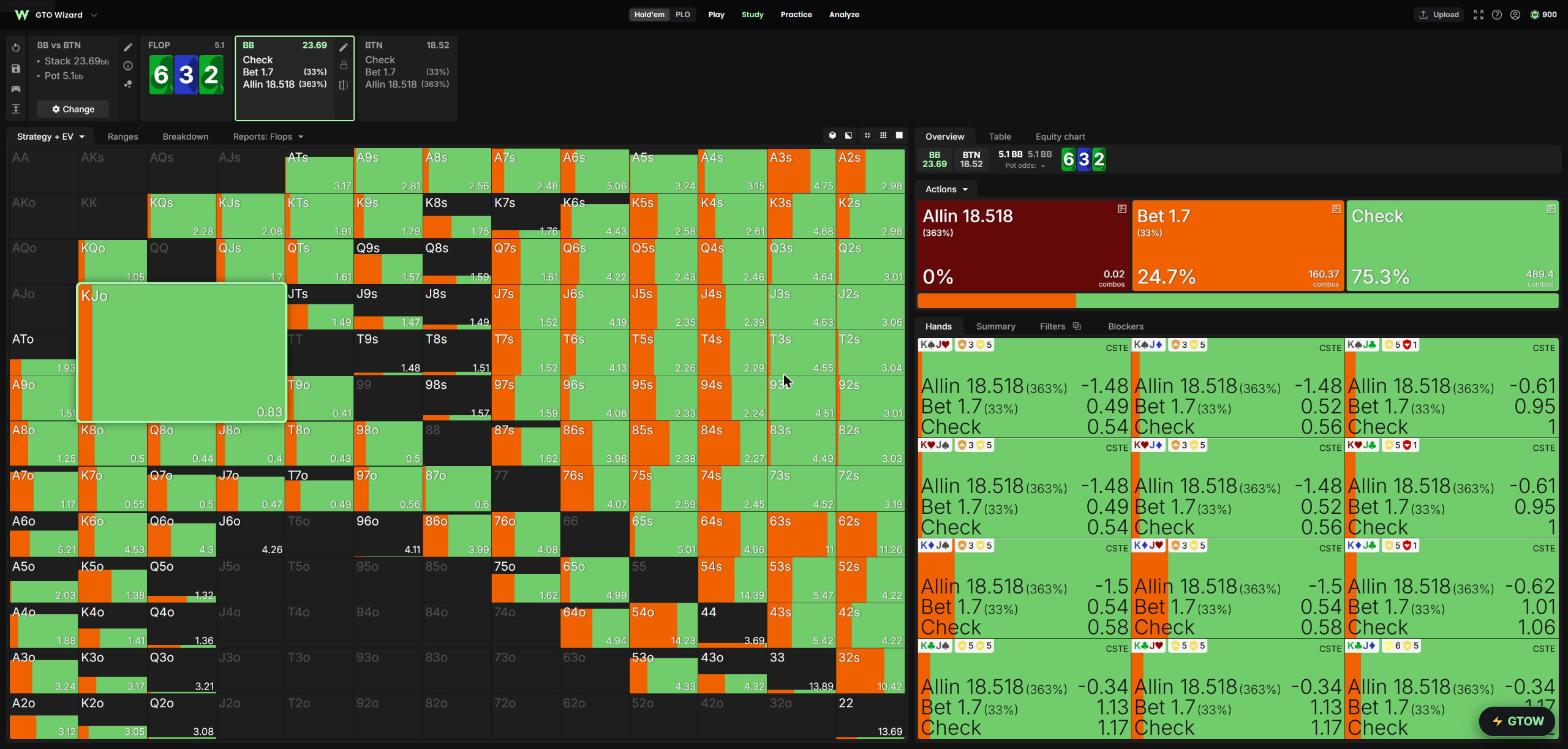This screenshot has height=749, width=1568.
Task: Switch game type to PLO
Action: click(683, 15)
